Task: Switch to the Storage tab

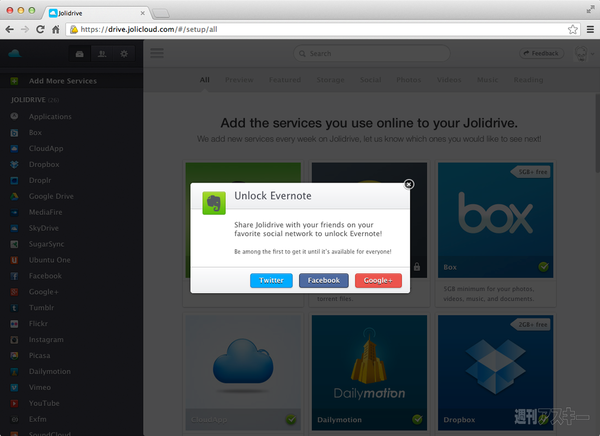Action: pyautogui.click(x=330, y=80)
